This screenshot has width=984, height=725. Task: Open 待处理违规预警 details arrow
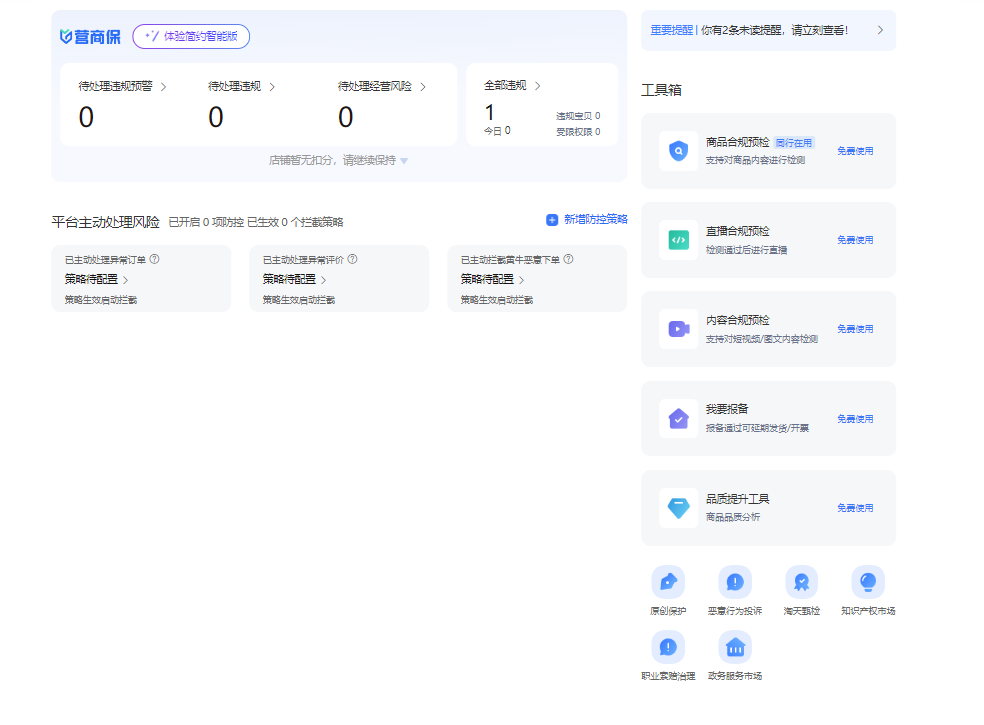pos(163,87)
